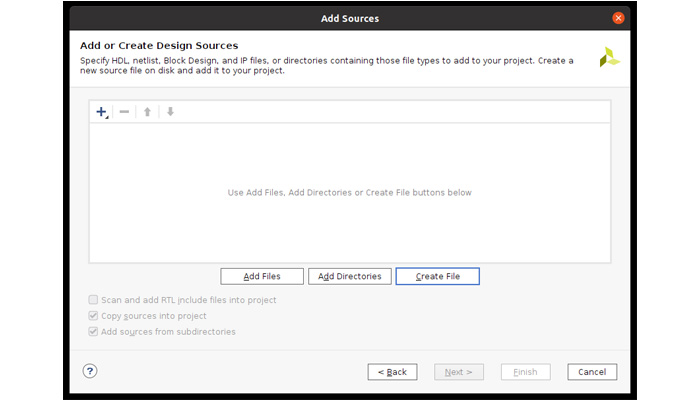700x400 pixels.
Task: Click the plus icon to add sources
Action: point(101,112)
